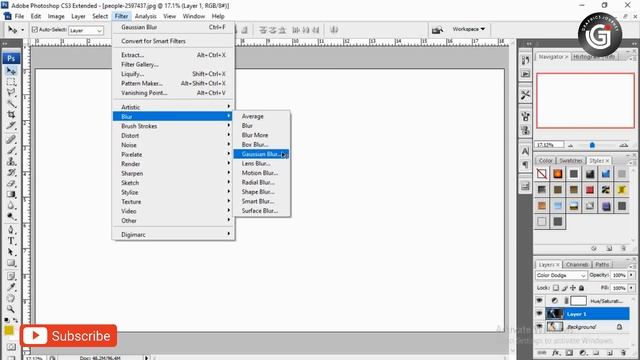640x360 pixels.
Task: Choose Motion Blur... from the submenu
Action: [261, 173]
